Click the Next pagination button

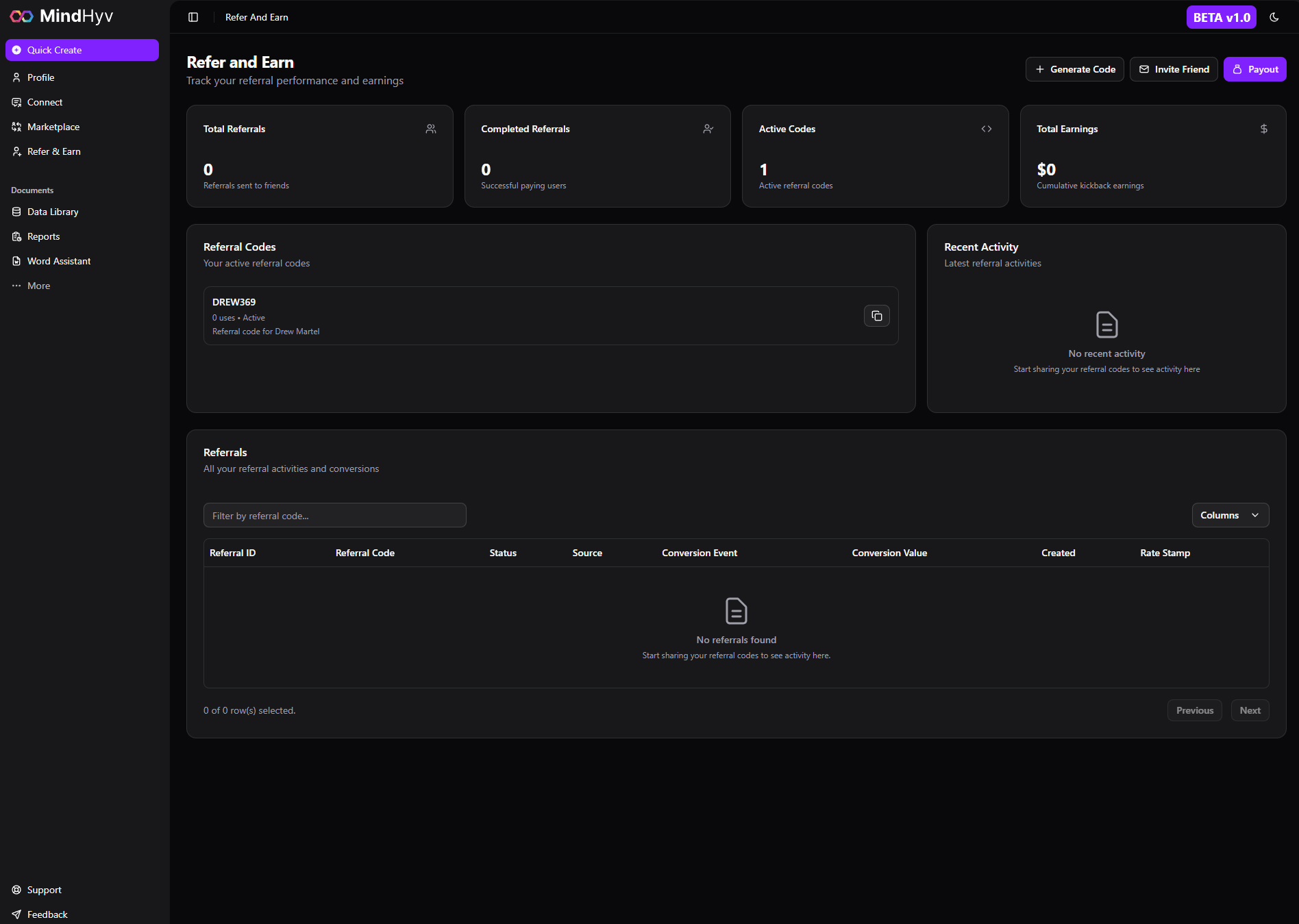pos(1250,710)
